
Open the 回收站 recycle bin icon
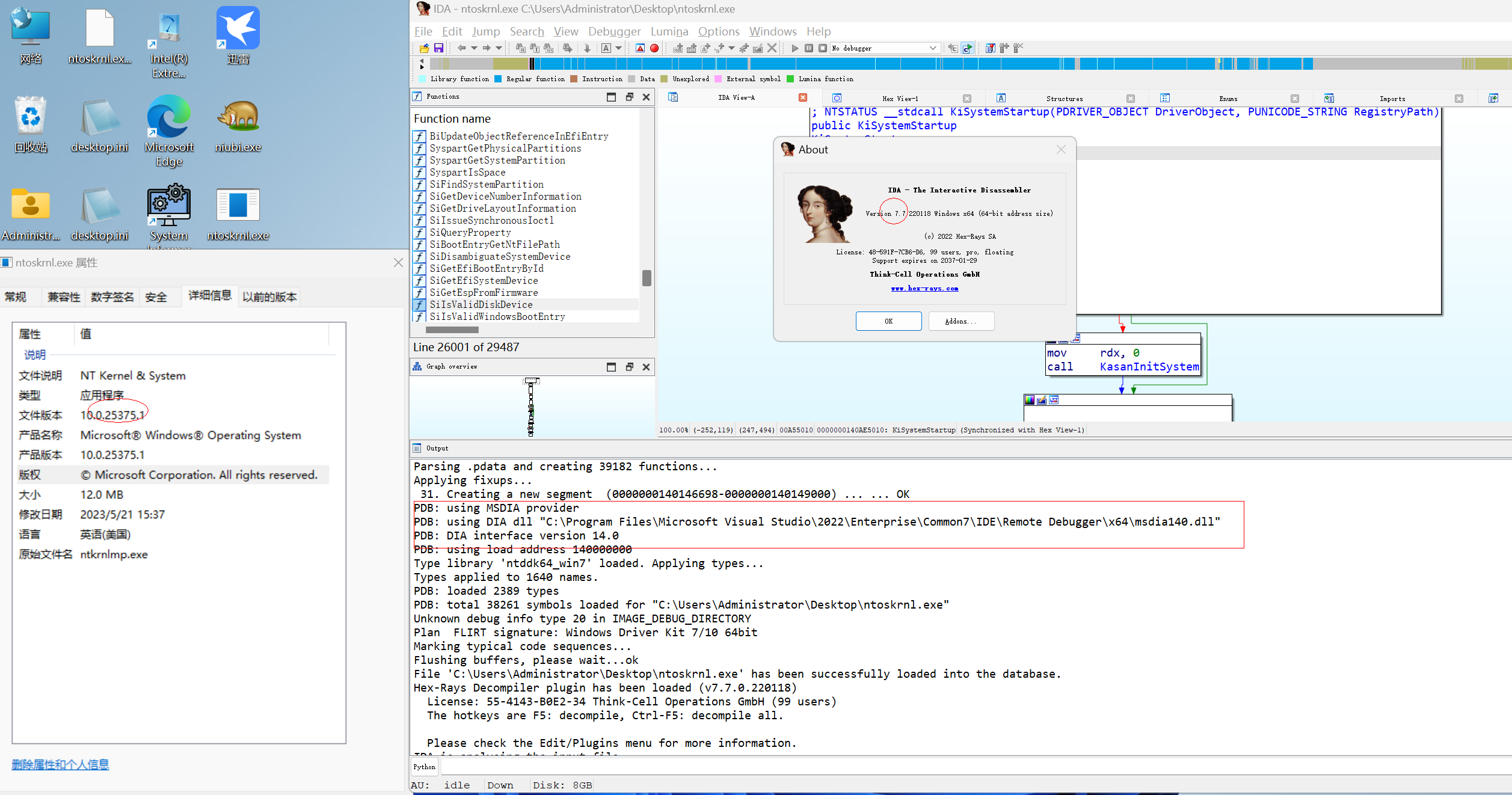click(31, 125)
